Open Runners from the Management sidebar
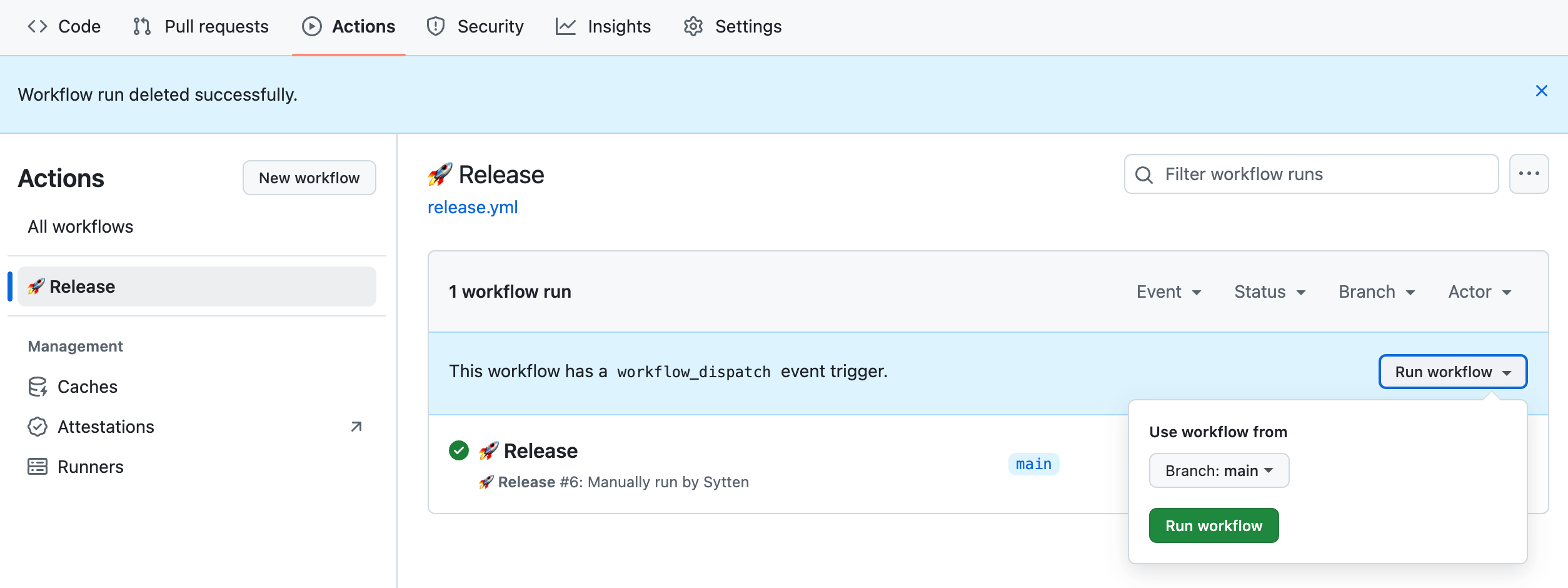Screen dimensions: 1568x588 point(91,466)
